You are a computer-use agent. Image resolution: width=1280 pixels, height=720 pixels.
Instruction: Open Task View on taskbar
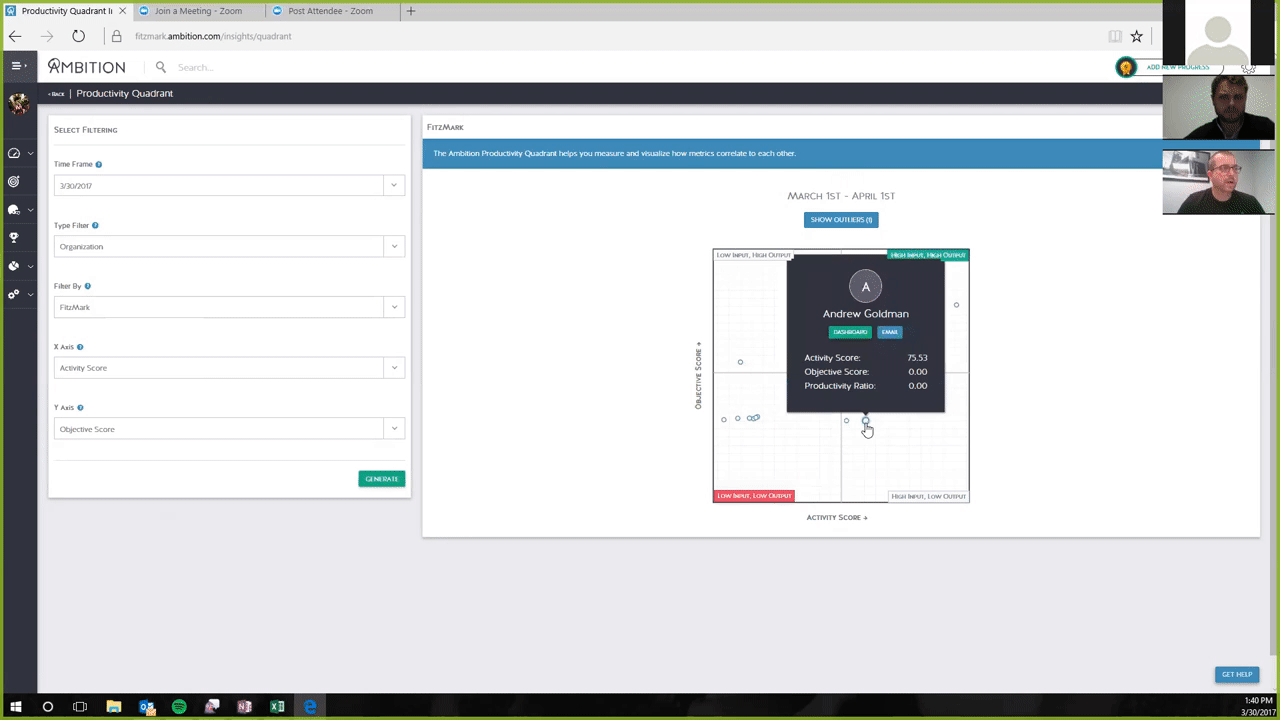point(80,707)
